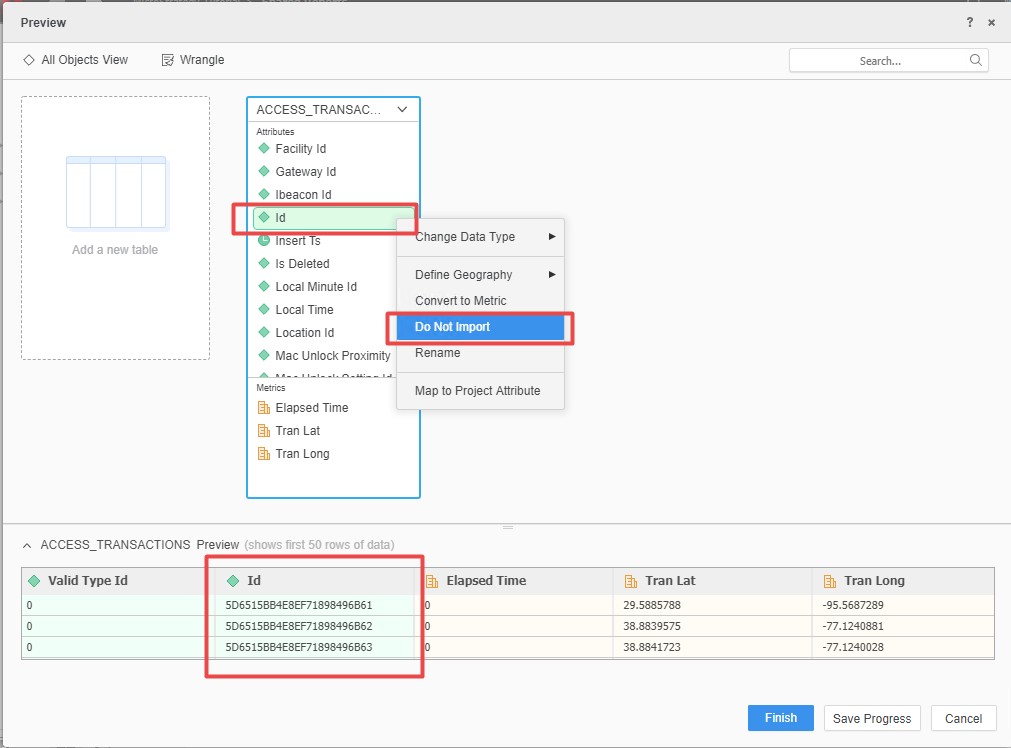Click the search magnifier icon
Viewport: 1011px width, 748px height.
coord(975,60)
